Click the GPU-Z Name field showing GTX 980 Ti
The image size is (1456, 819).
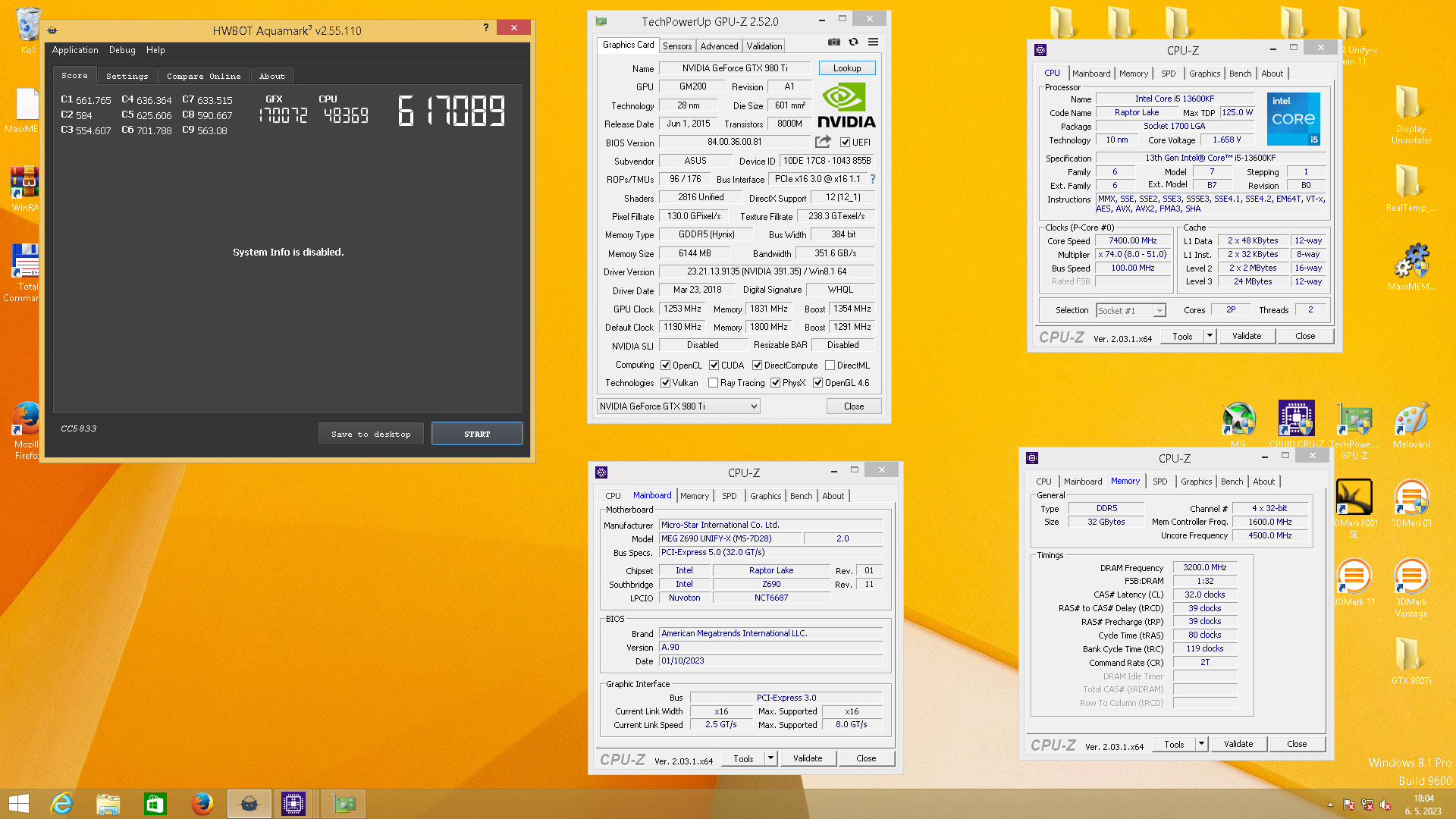pos(735,68)
